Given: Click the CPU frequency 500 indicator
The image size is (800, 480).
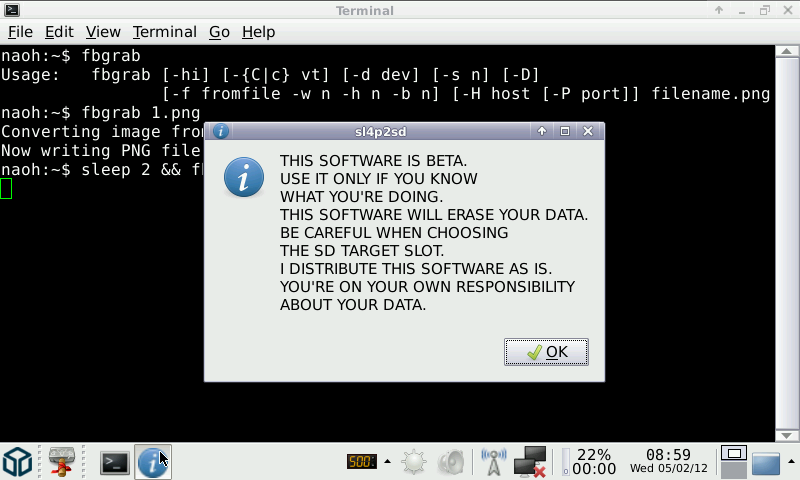Looking at the screenshot, I should click(x=360, y=462).
